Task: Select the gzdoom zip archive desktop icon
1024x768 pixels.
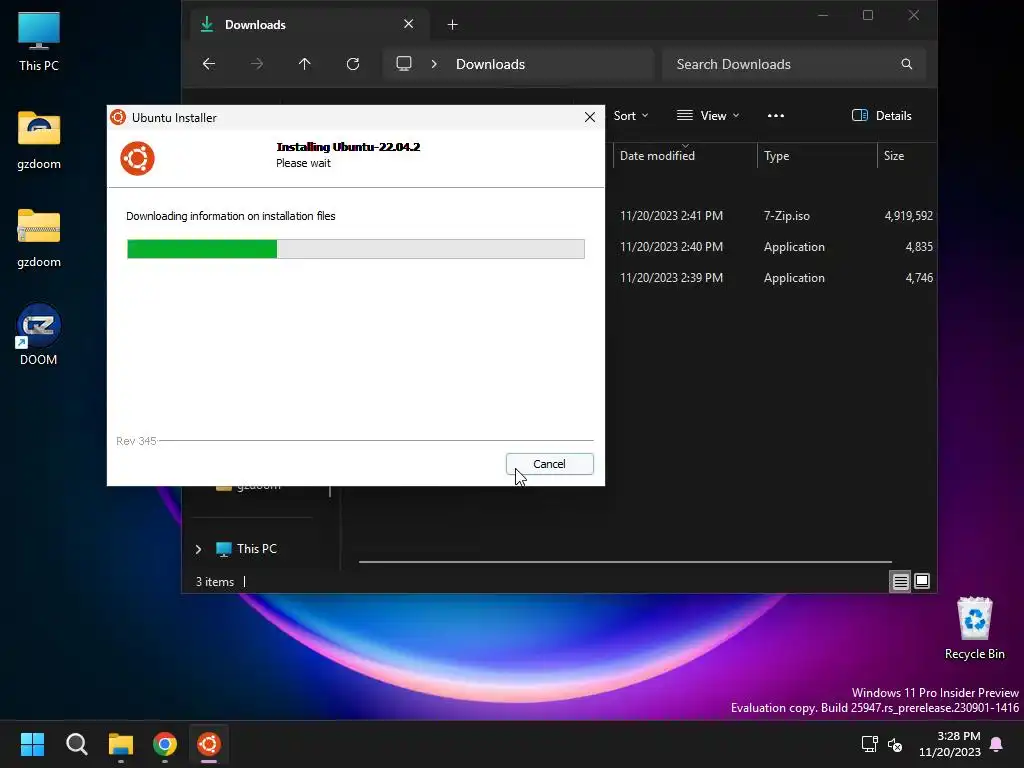Action: (x=39, y=238)
